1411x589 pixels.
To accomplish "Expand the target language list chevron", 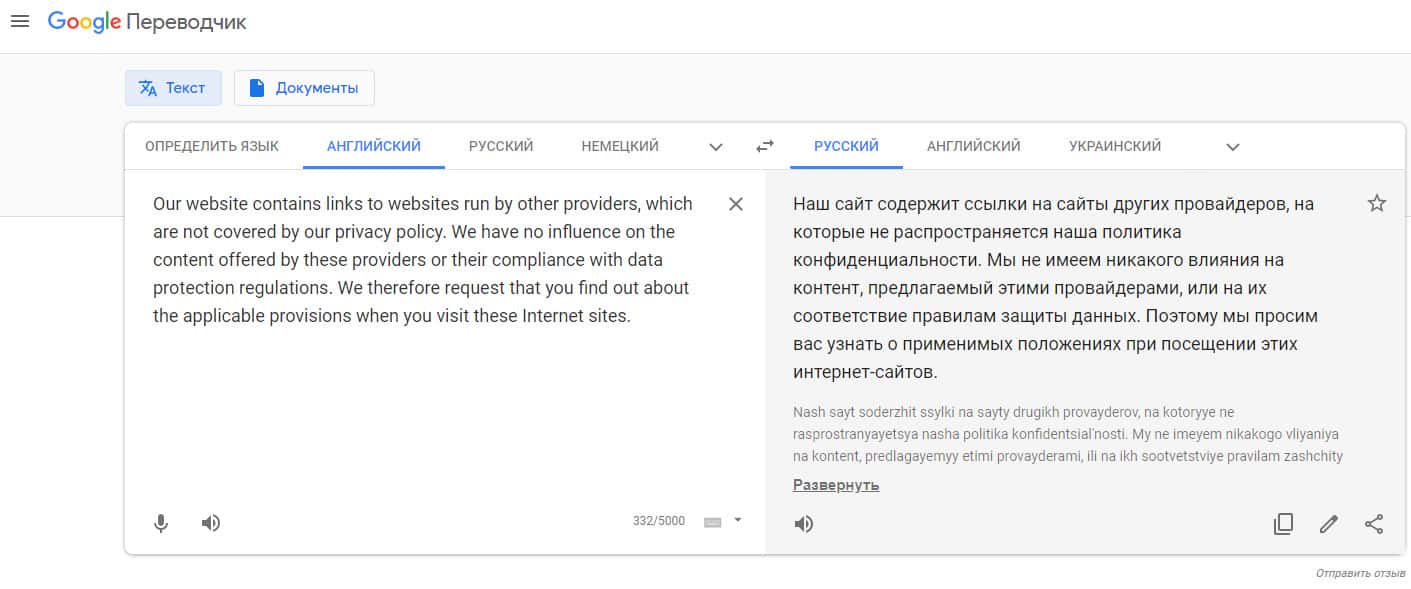I will click(x=1233, y=147).
